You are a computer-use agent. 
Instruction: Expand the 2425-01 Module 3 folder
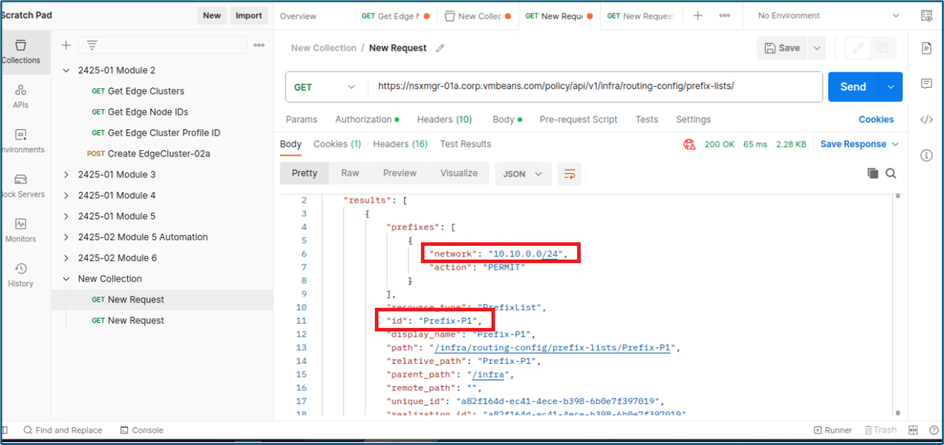tap(66, 174)
